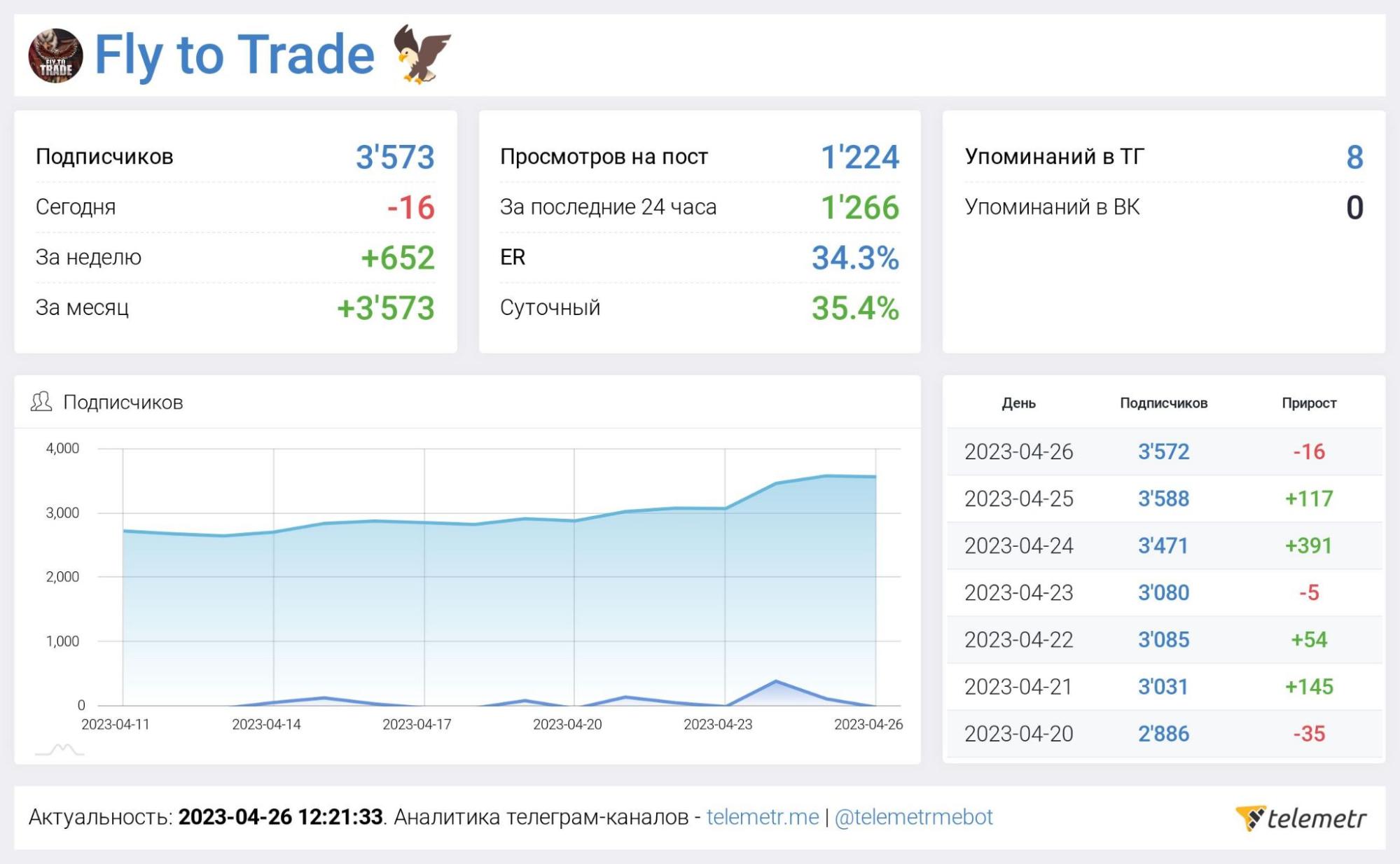
Task: Click the Упоминаний в ТГ label
Action: [1055, 157]
